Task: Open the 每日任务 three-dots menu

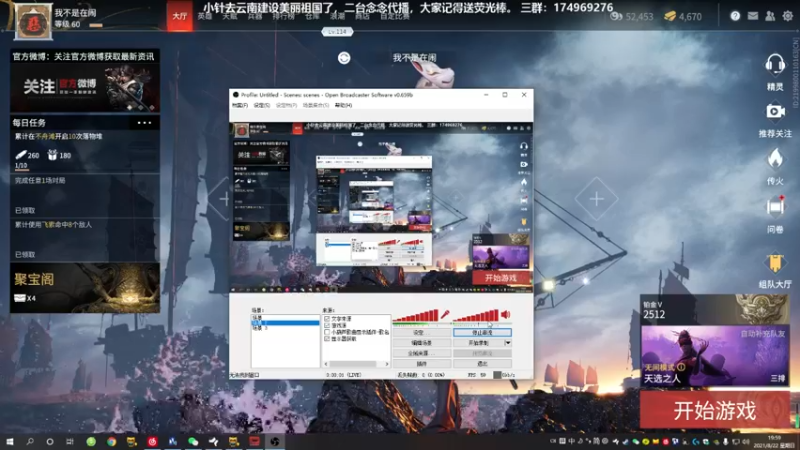Action: [144, 122]
